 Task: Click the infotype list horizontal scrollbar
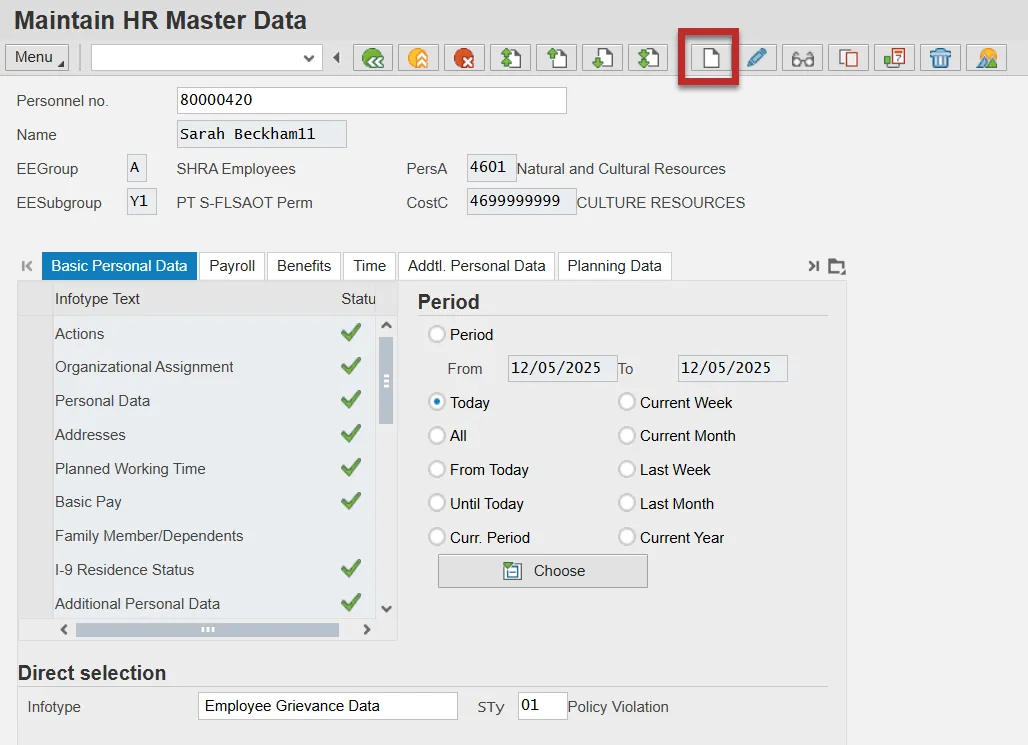click(x=207, y=630)
